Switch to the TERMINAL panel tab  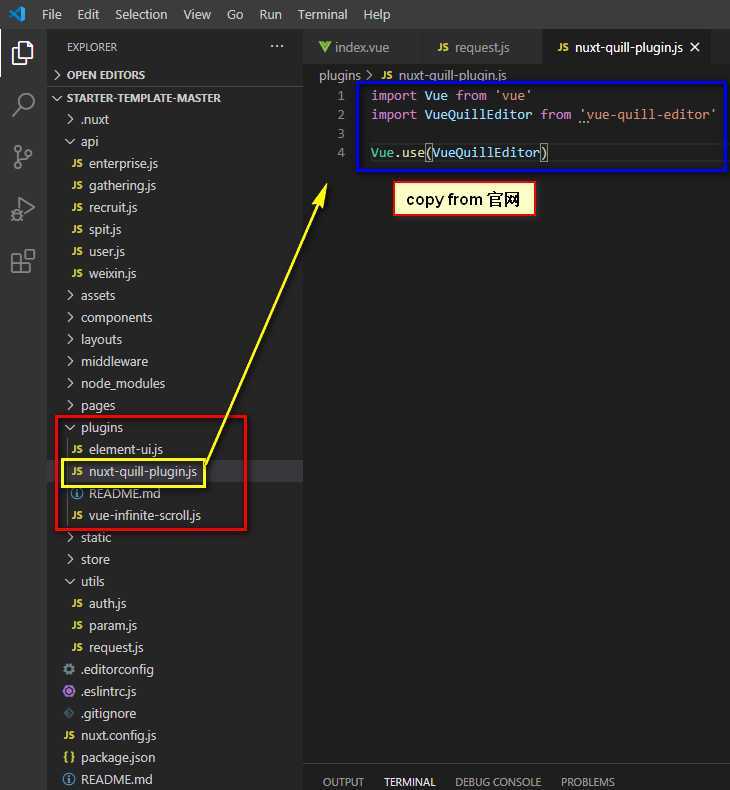[410, 782]
